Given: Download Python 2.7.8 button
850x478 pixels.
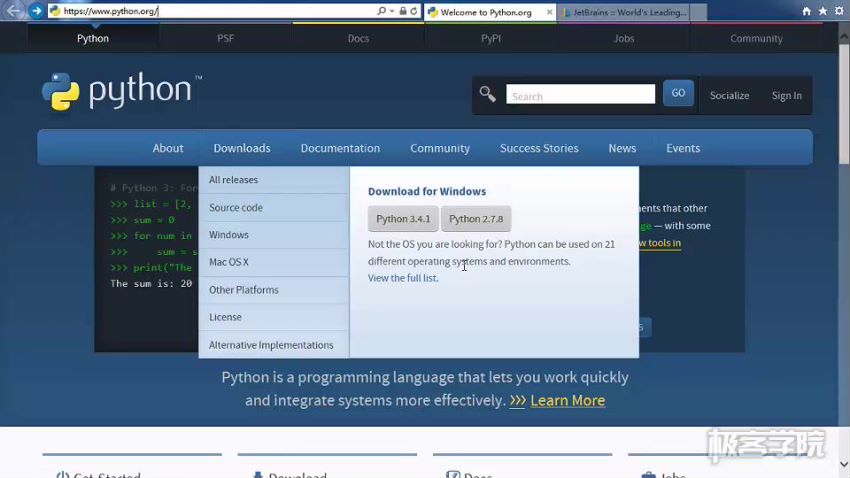Looking at the screenshot, I should (476, 219).
